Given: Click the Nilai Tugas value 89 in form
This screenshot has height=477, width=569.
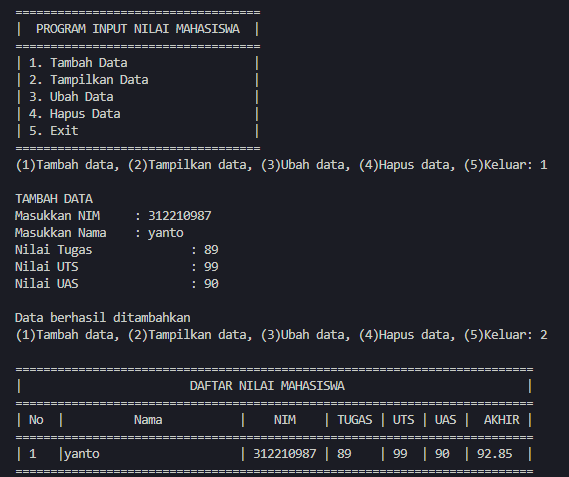Looking at the screenshot, I should coord(211,250).
